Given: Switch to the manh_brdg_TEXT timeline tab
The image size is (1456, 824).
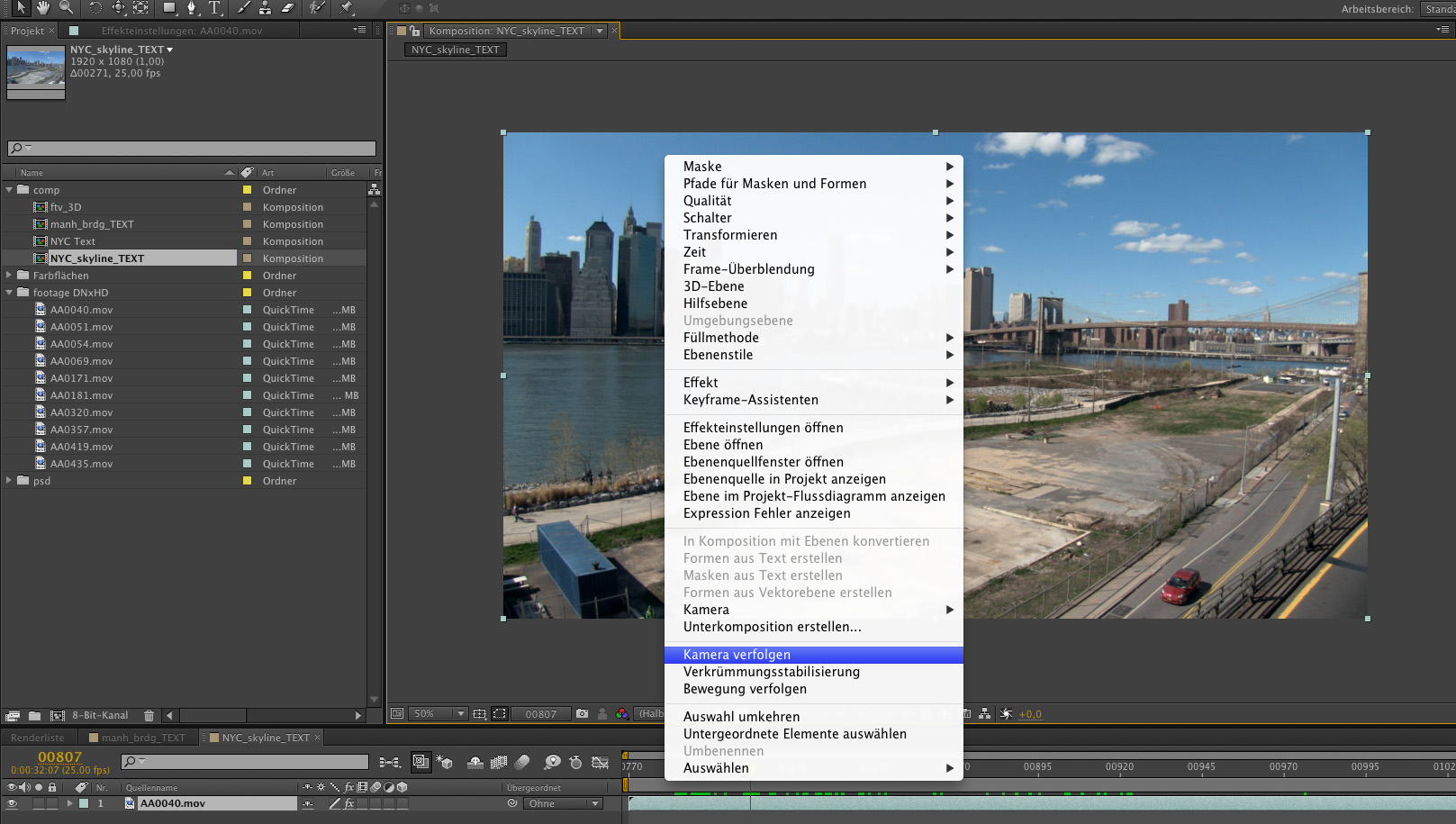Looking at the screenshot, I should click(142, 738).
